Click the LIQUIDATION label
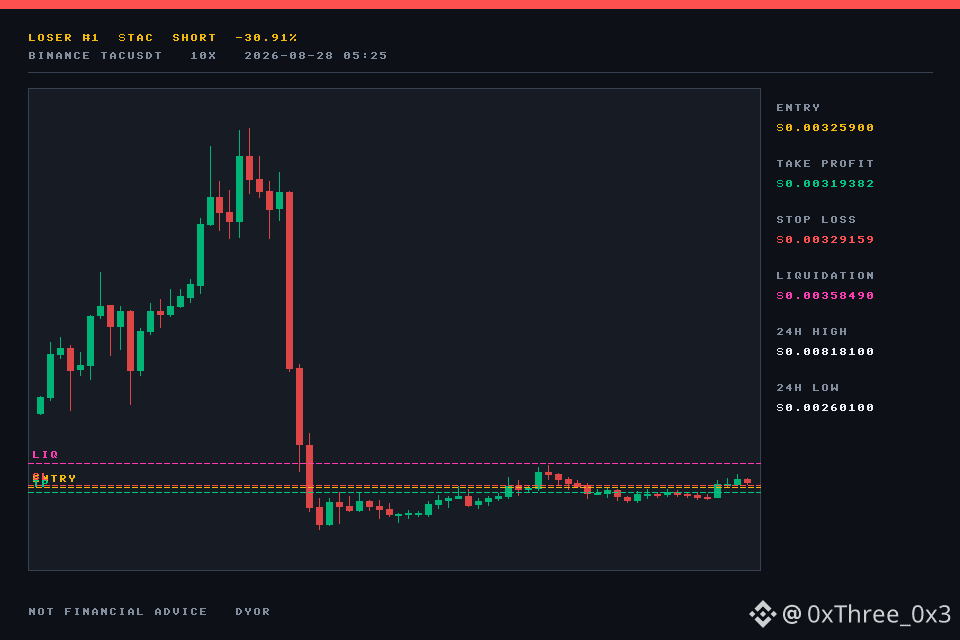960x640 pixels. pos(825,276)
